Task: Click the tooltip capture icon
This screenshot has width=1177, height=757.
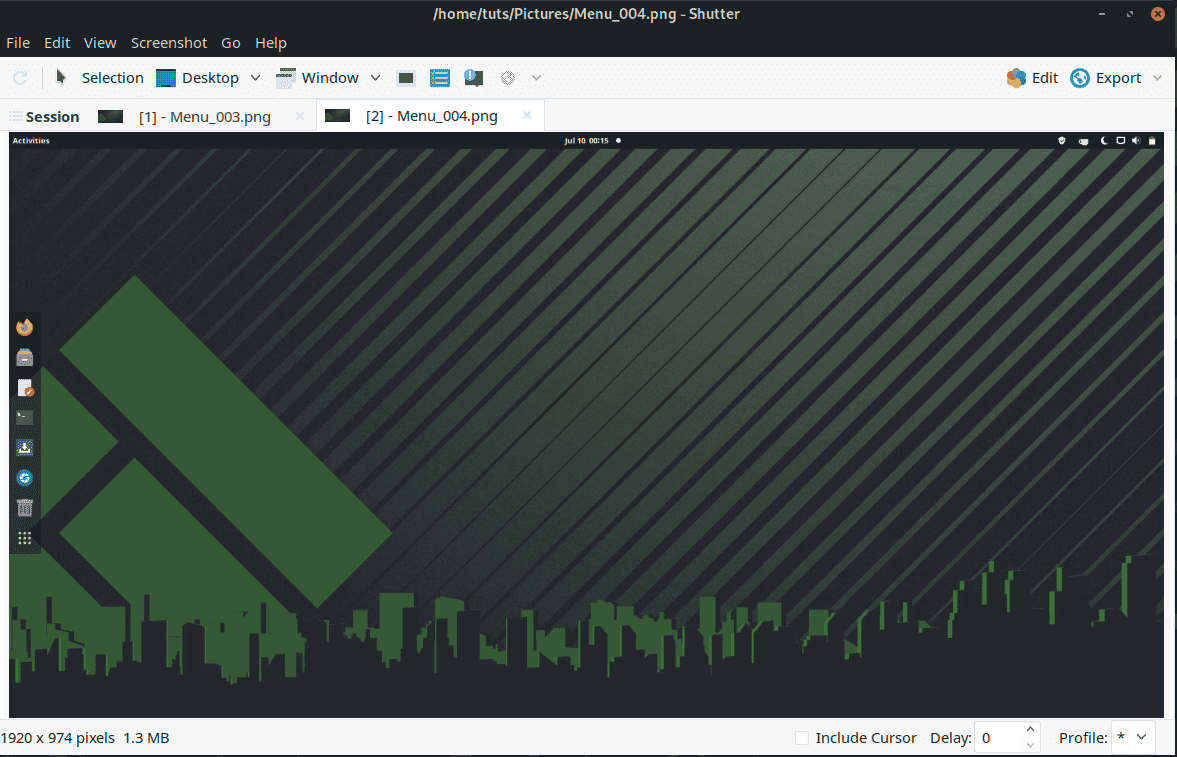Action: 474,78
